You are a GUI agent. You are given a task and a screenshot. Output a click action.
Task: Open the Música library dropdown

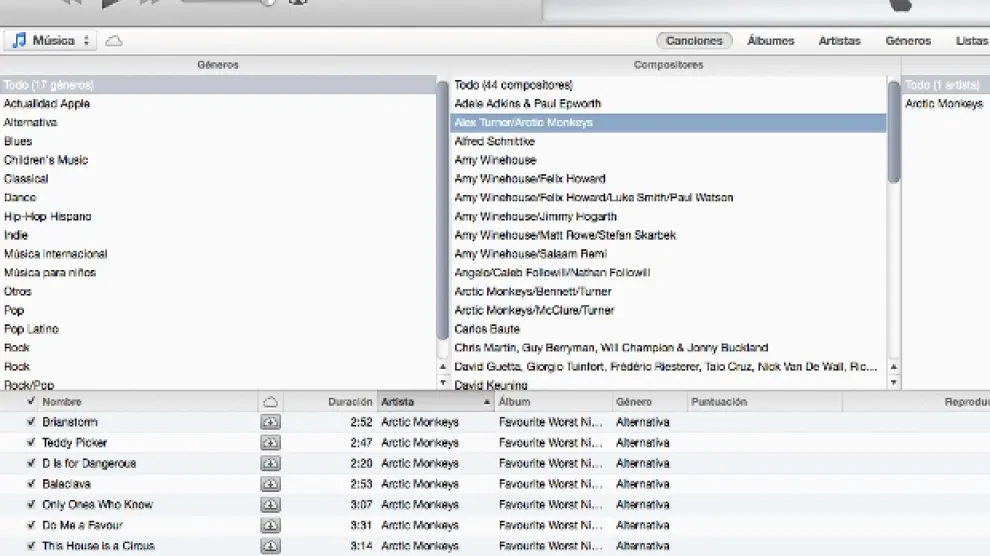pyautogui.click(x=50, y=41)
